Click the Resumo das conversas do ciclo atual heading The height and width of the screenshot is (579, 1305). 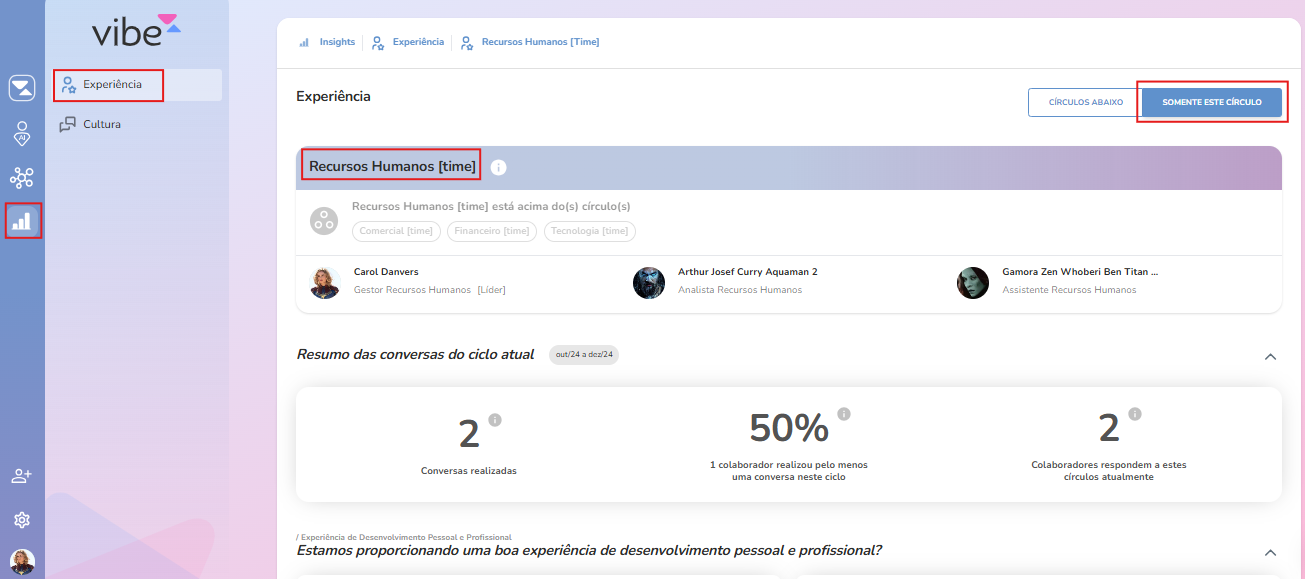[415, 354]
